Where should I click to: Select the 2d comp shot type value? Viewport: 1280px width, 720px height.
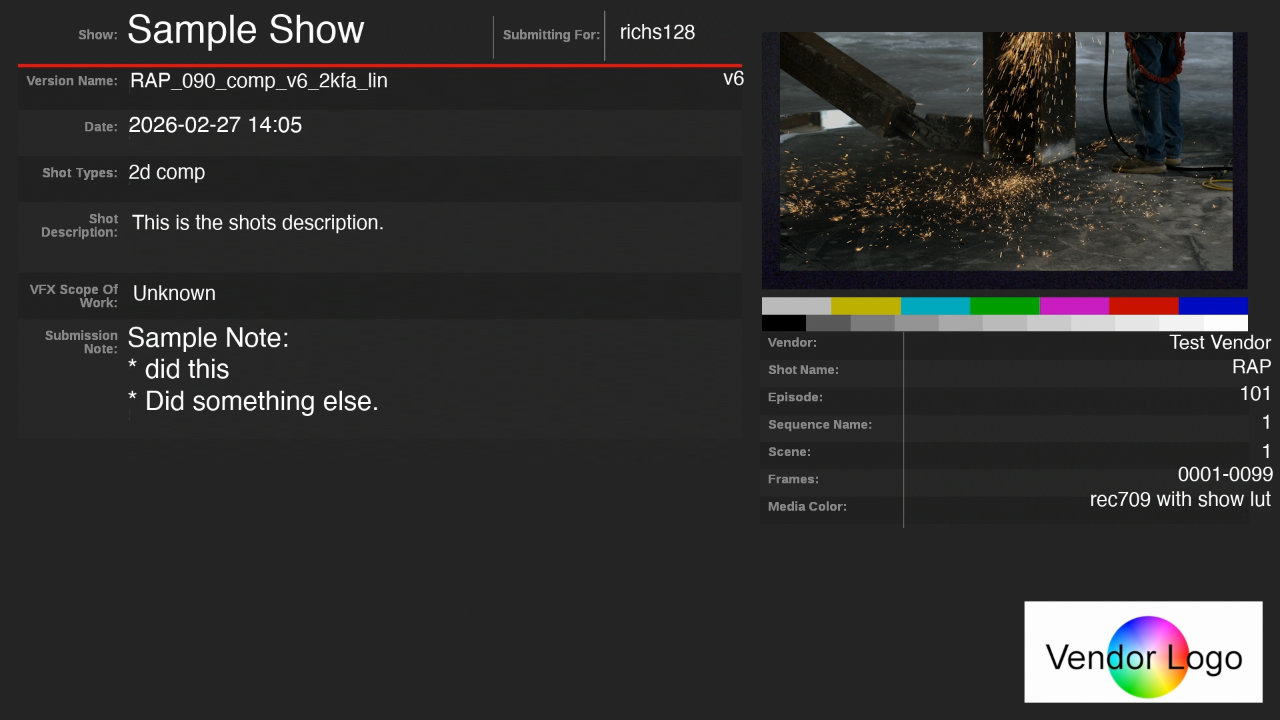click(167, 172)
